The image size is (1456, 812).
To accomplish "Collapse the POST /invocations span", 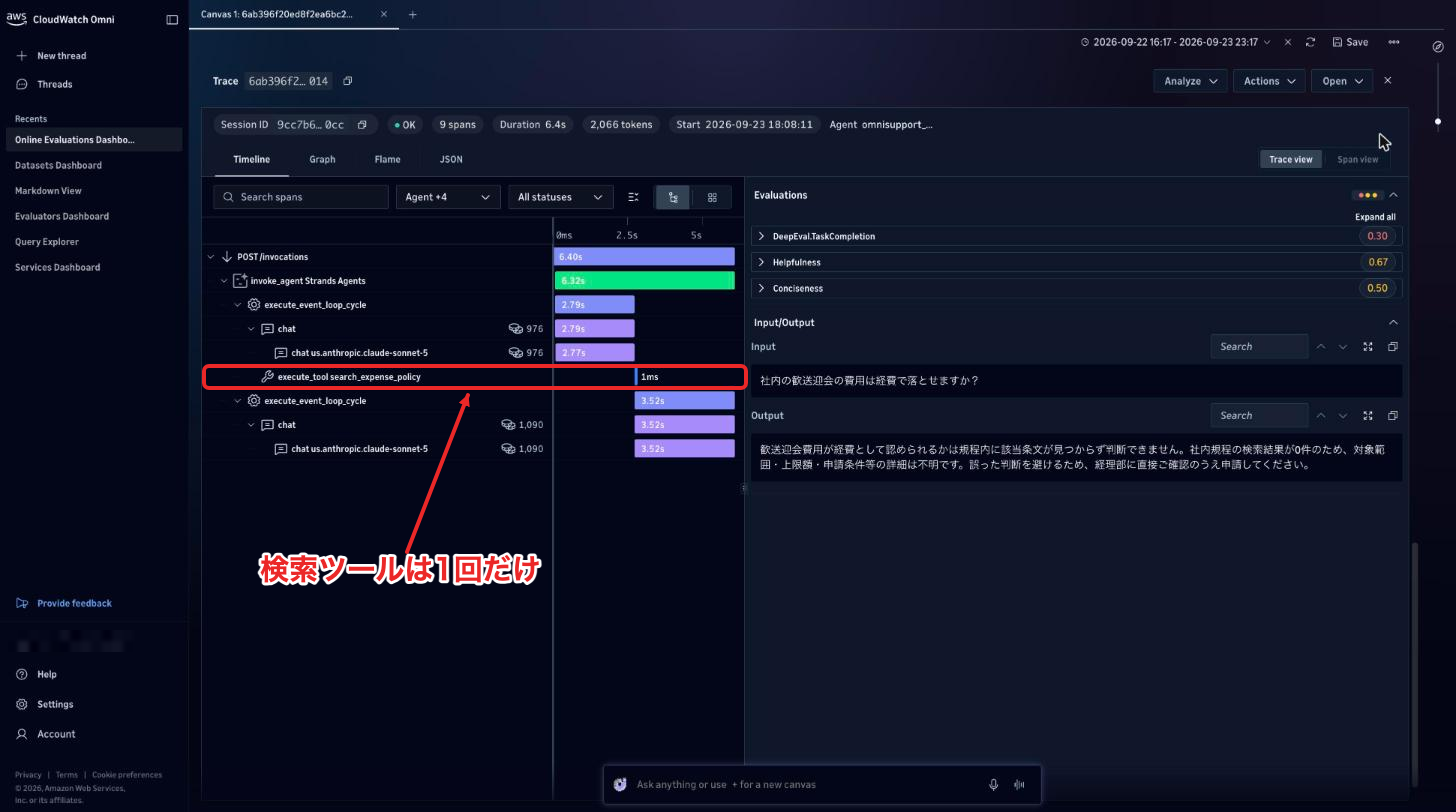I will [x=211, y=257].
